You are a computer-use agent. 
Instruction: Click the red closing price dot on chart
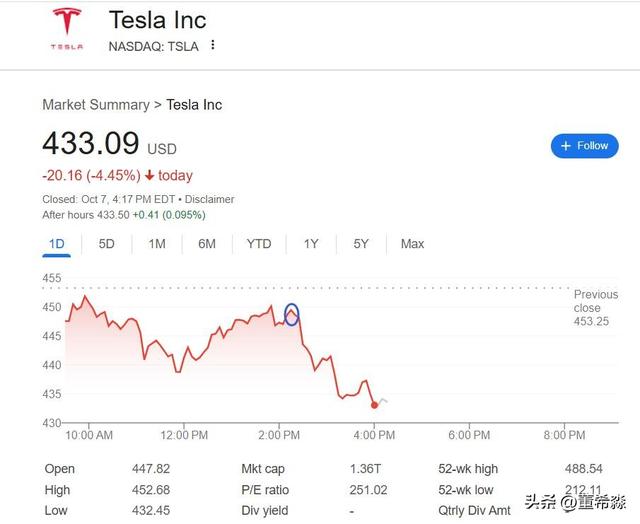click(x=374, y=405)
